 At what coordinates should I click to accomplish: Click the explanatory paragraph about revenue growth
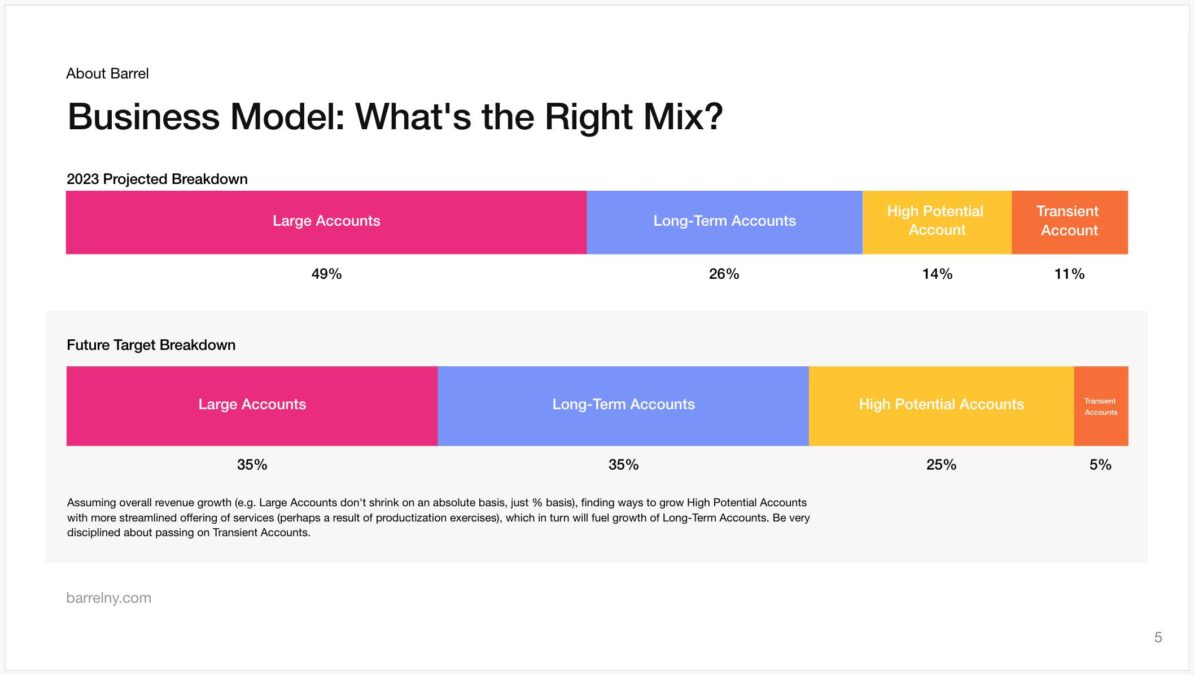[x=439, y=517]
